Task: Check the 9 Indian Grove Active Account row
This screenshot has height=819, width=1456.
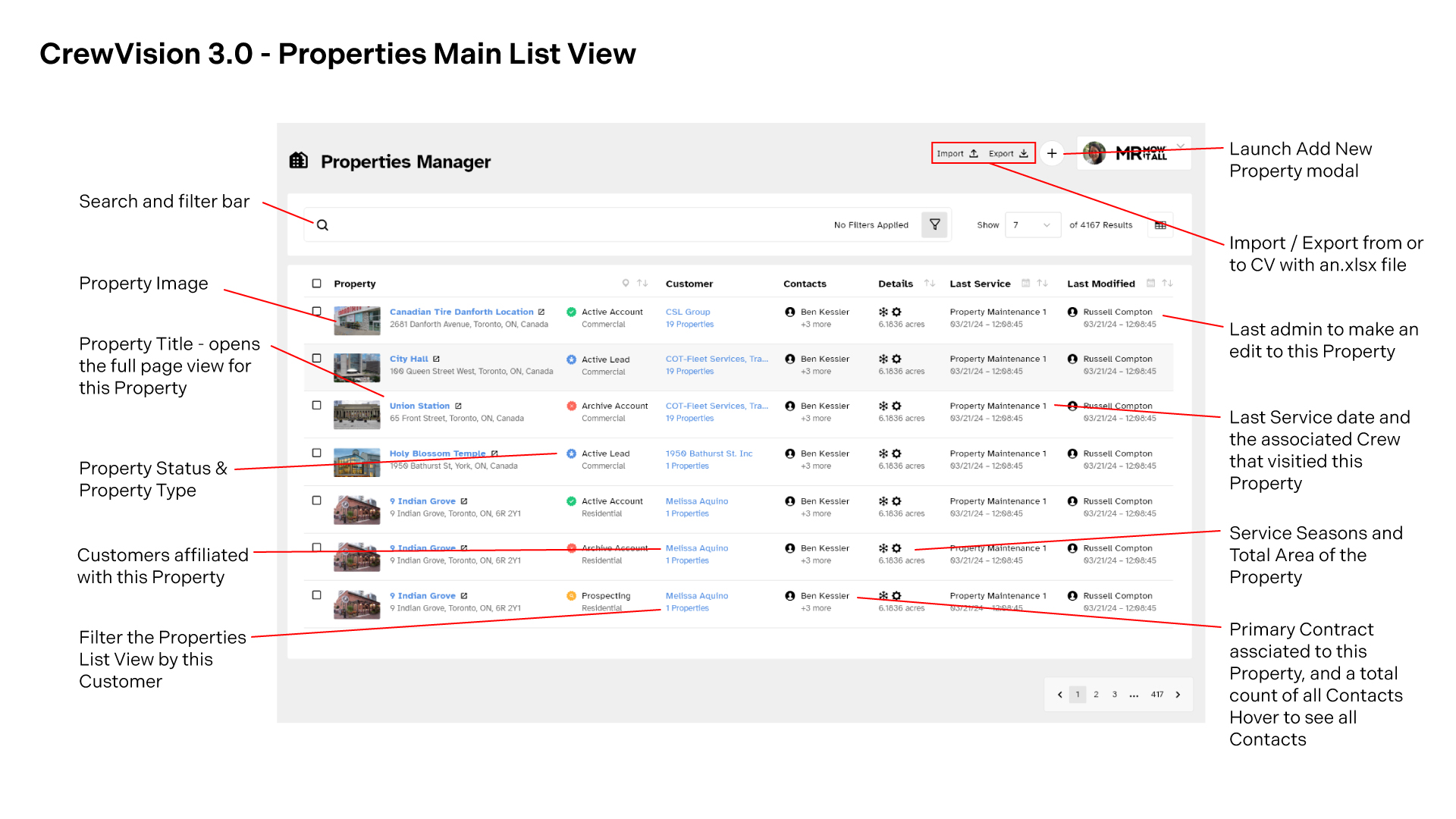Action: [317, 500]
